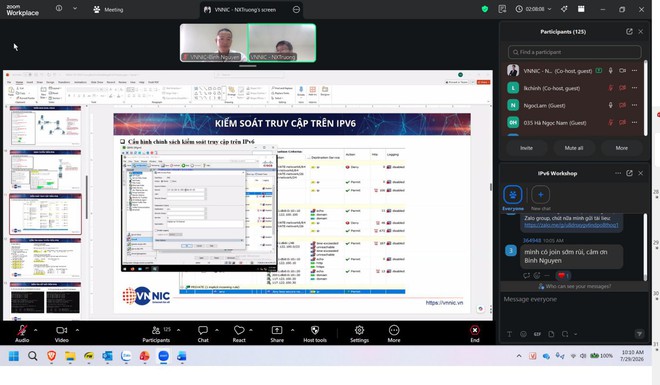Open Brave browser from the taskbar
The image size is (660, 385).
click(51, 356)
